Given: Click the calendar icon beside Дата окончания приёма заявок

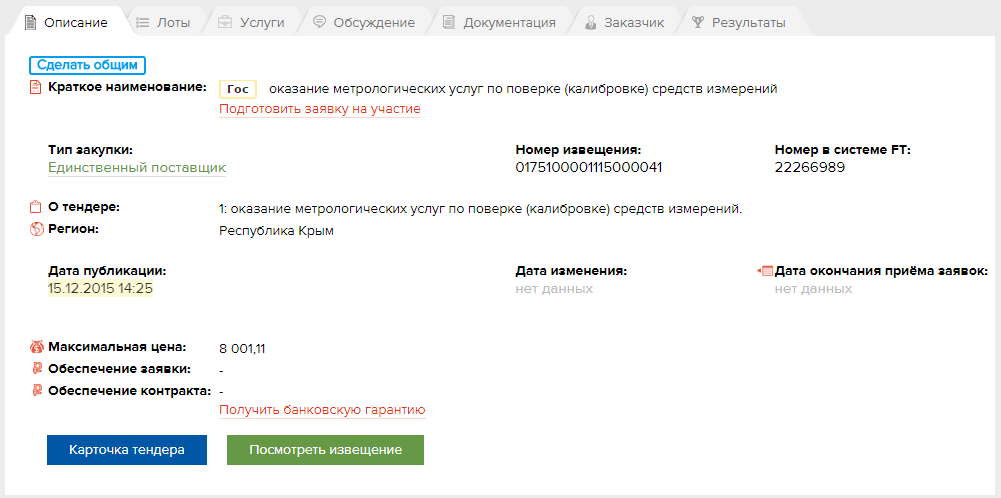Looking at the screenshot, I should point(765,271).
